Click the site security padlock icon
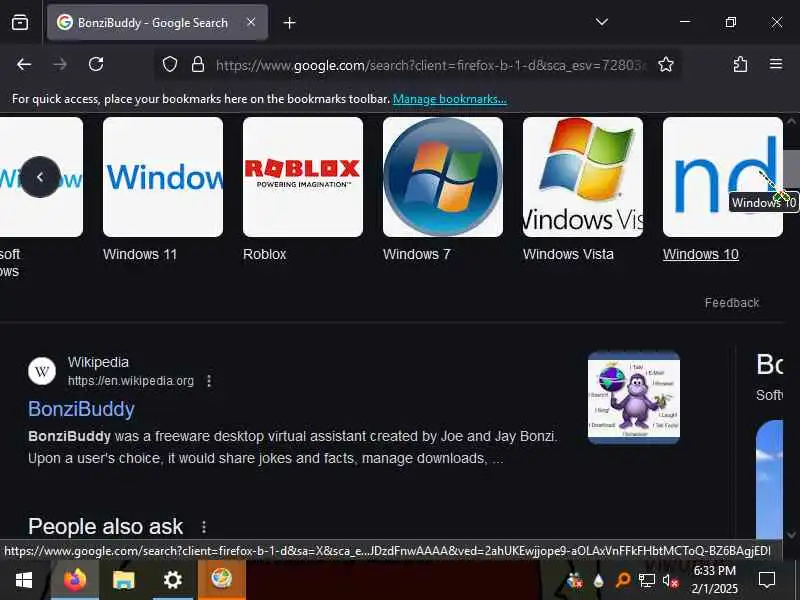Image resolution: width=800 pixels, height=600 pixels. click(198, 64)
